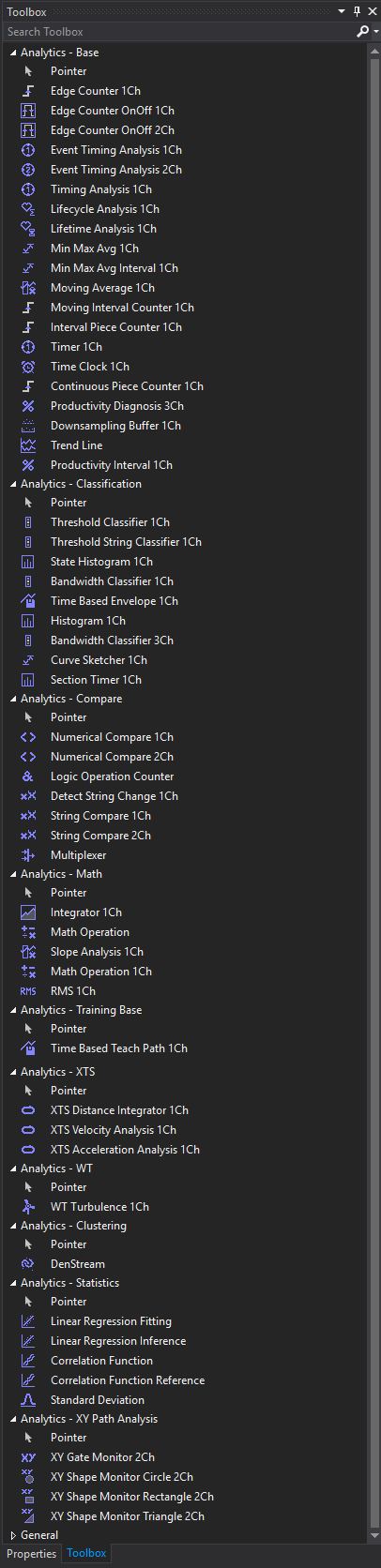The image size is (381, 1568).
Task: Open the Toolbox window options dropdown arrow
Action: 342,12
